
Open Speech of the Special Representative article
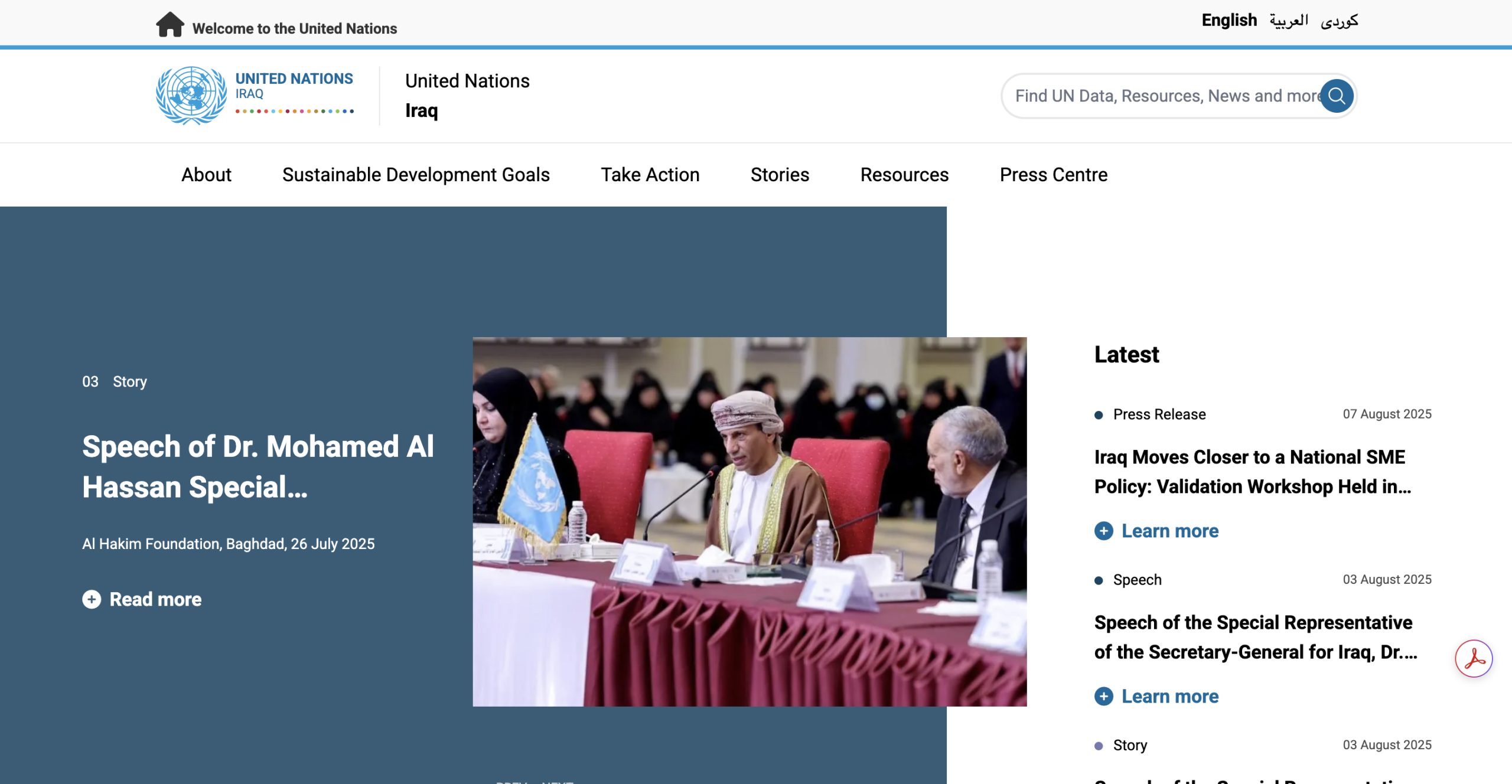point(1255,637)
